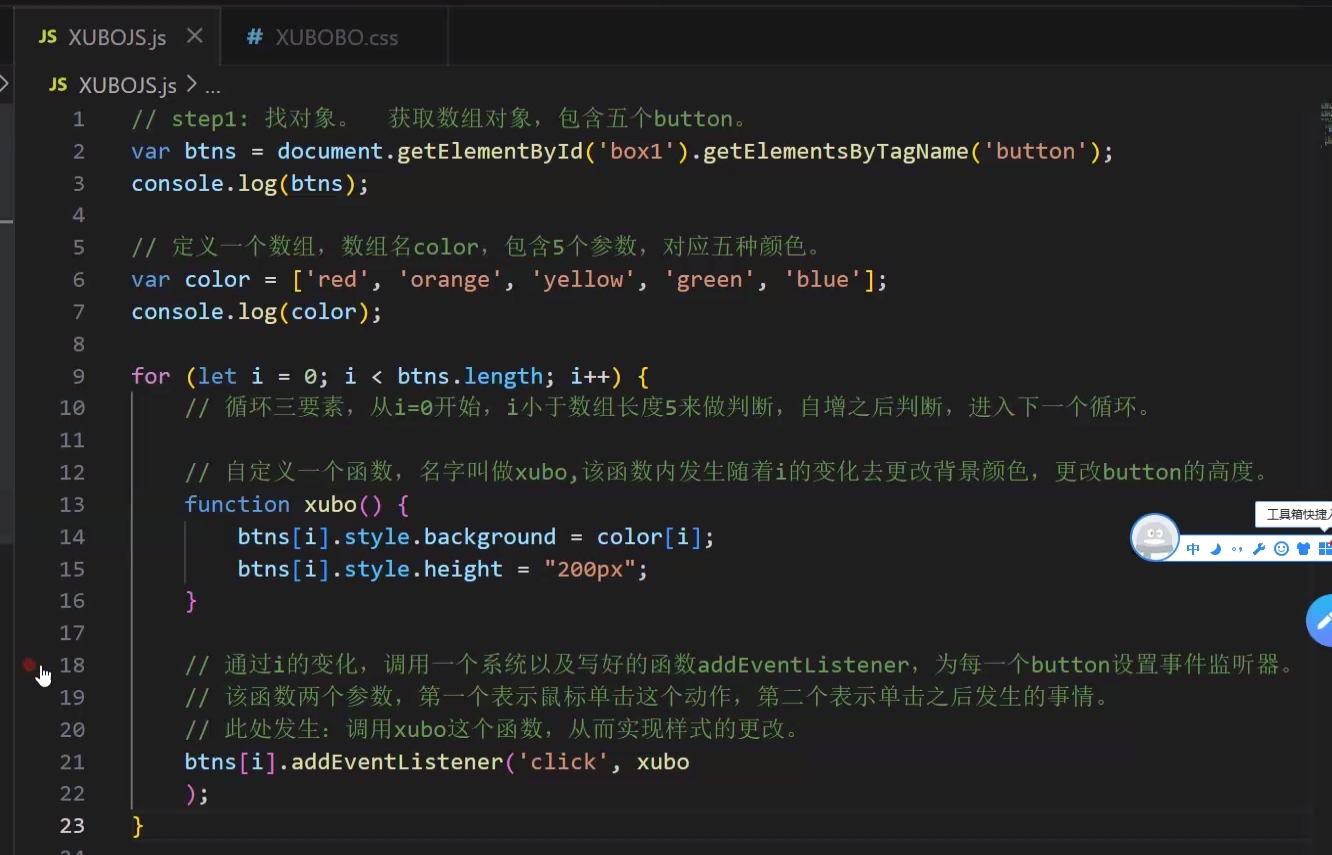Image resolution: width=1332 pixels, height=855 pixels.
Task: Click the breadcrumb ellipsis after XUBOJS.js
Action: pos(212,87)
